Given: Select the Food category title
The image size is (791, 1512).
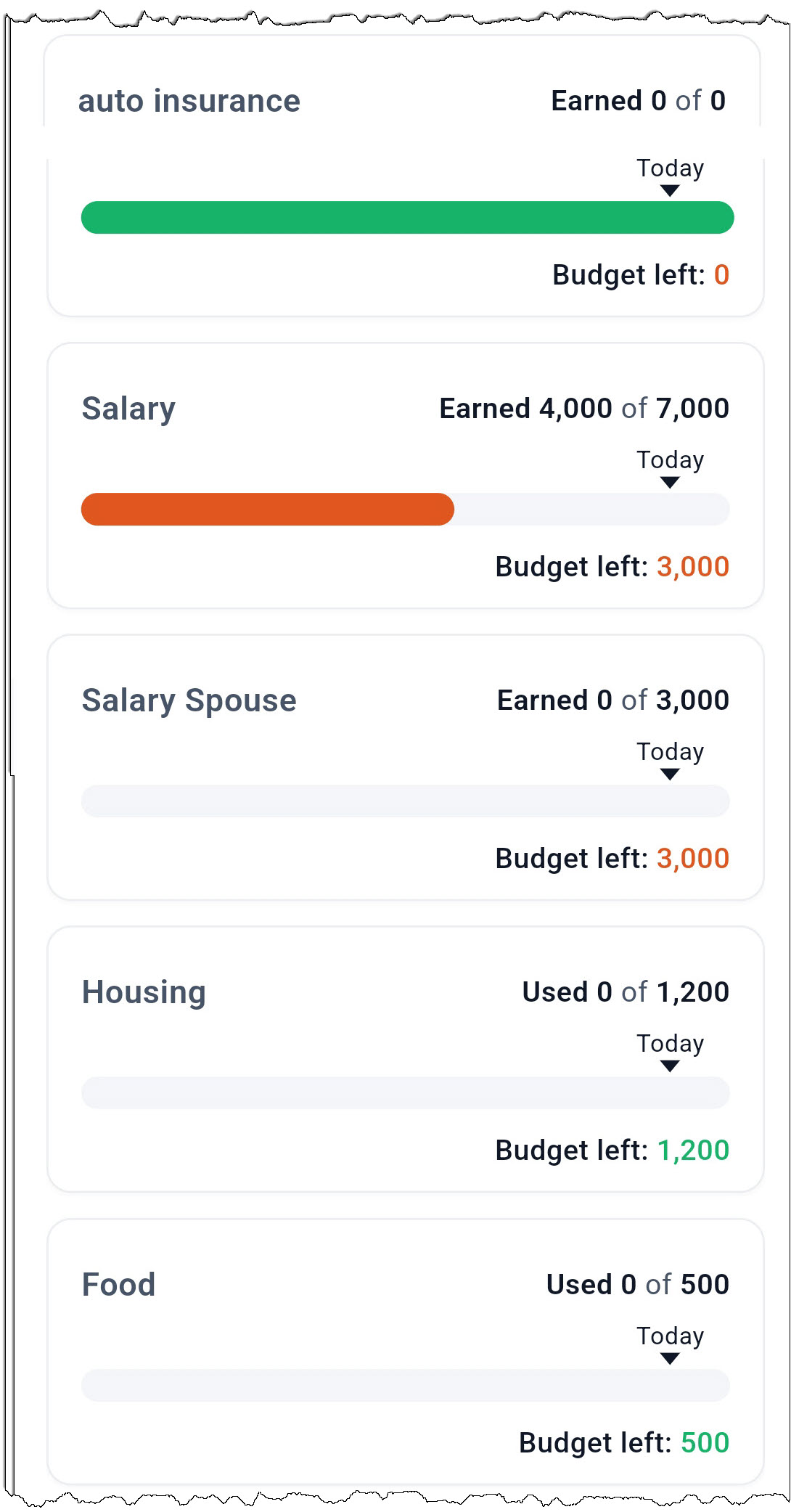Looking at the screenshot, I should (118, 1285).
